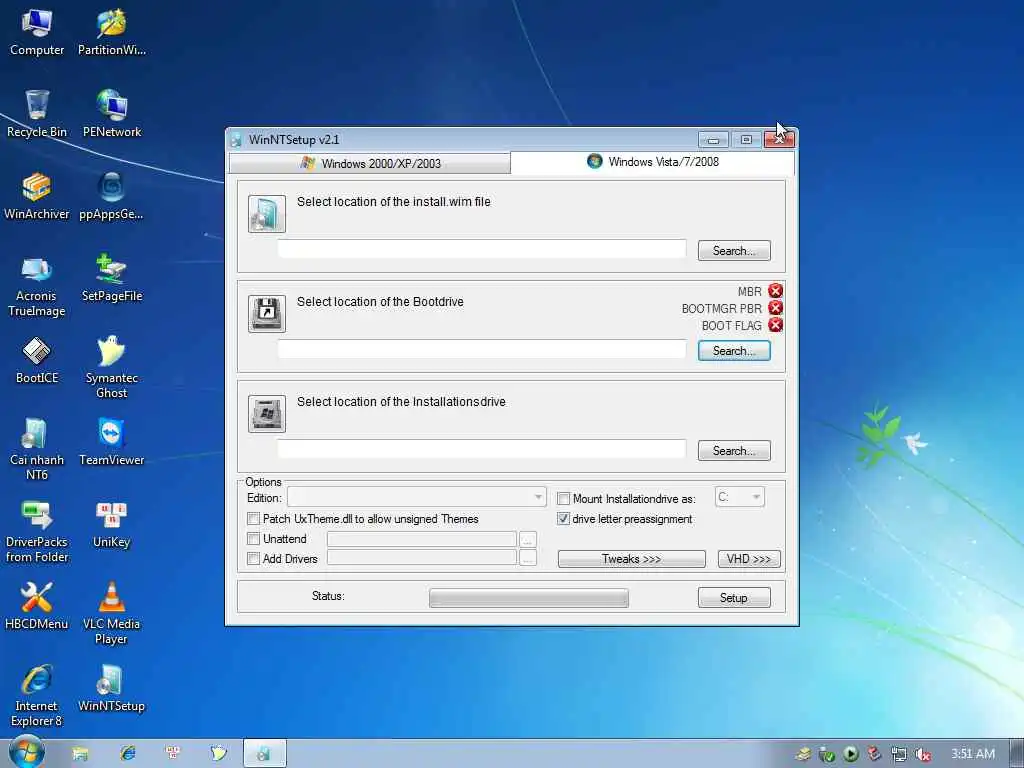Check the Add Drivers option
The image size is (1024, 768).
[x=253, y=558]
